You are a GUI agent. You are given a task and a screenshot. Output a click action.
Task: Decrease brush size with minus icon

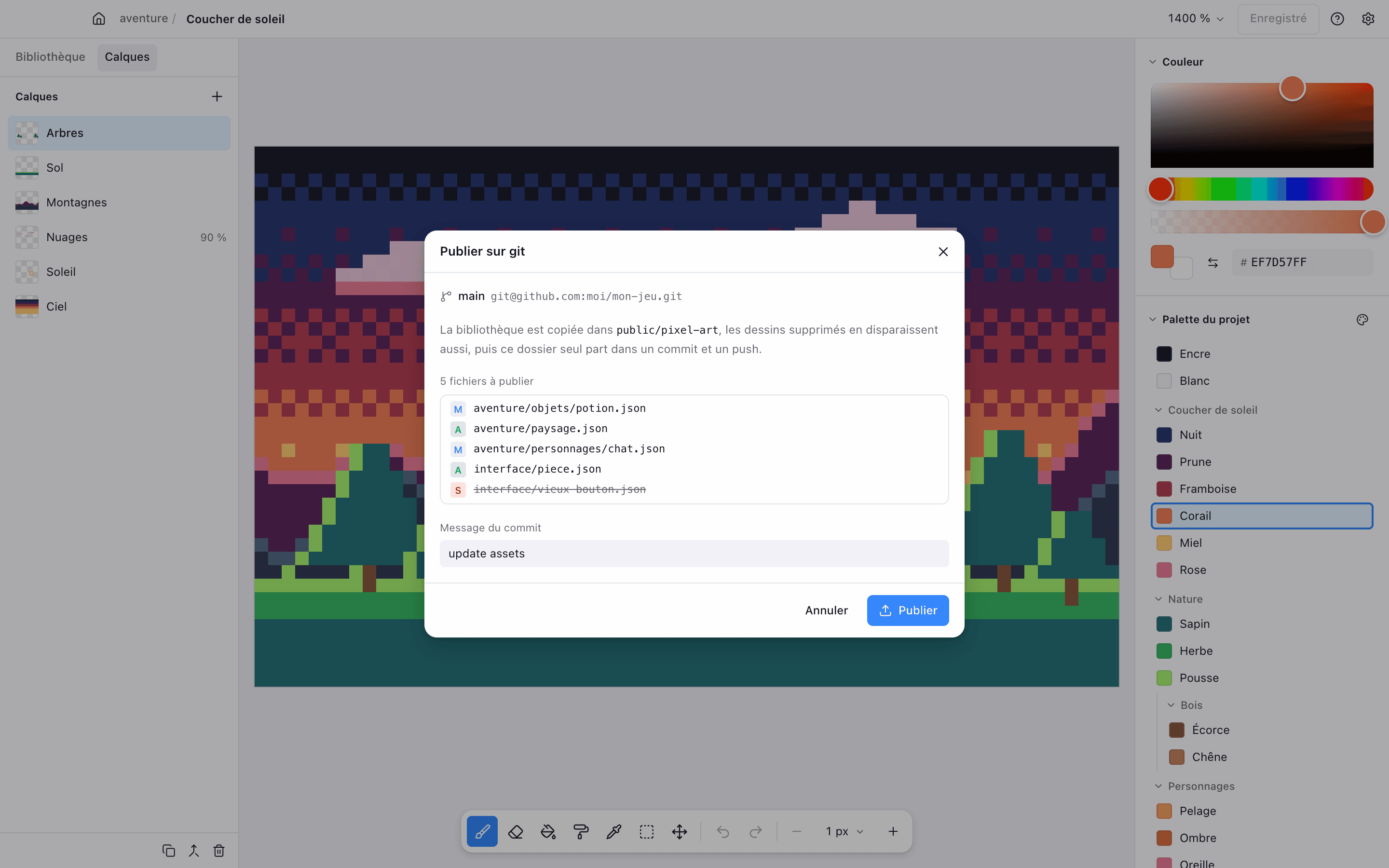point(797,831)
